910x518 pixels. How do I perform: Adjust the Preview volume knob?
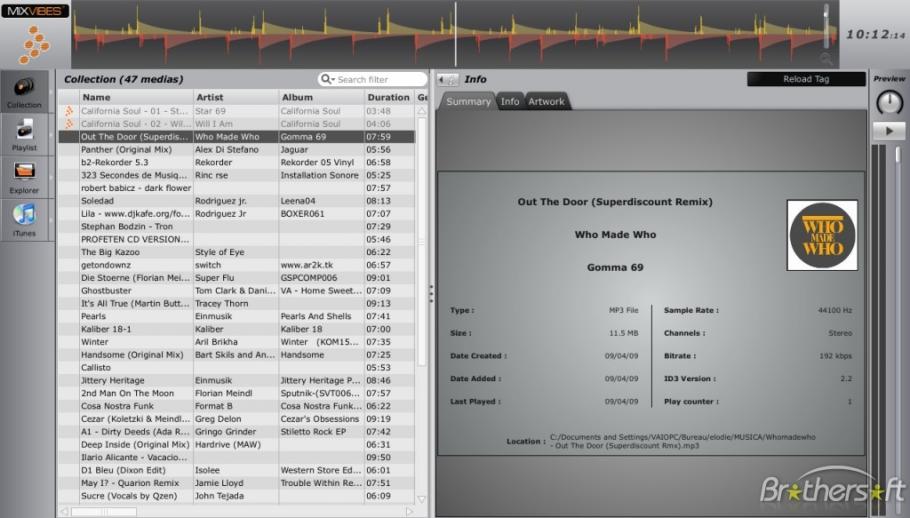click(x=889, y=103)
